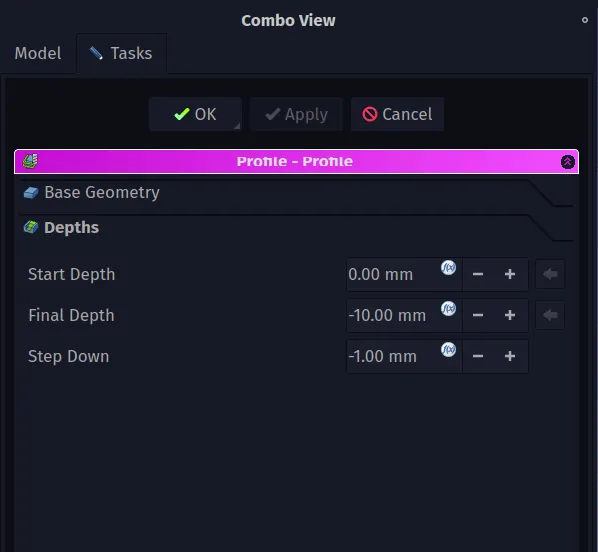The image size is (598, 552).
Task: Click the Apply button
Action: coord(296,114)
